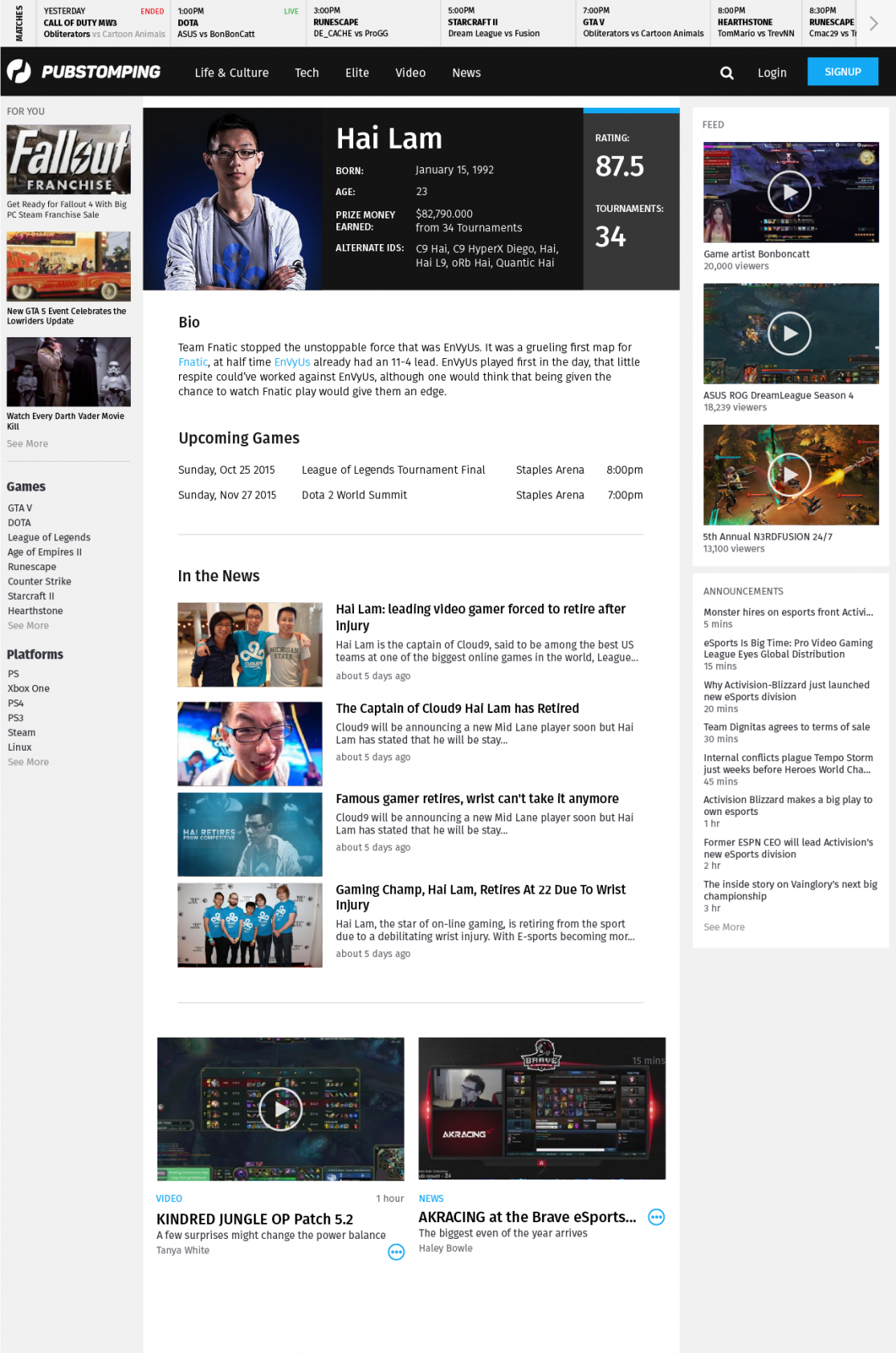This screenshot has height=1353, width=896.
Task: Select League of Legends in Games list
Action: (49, 537)
